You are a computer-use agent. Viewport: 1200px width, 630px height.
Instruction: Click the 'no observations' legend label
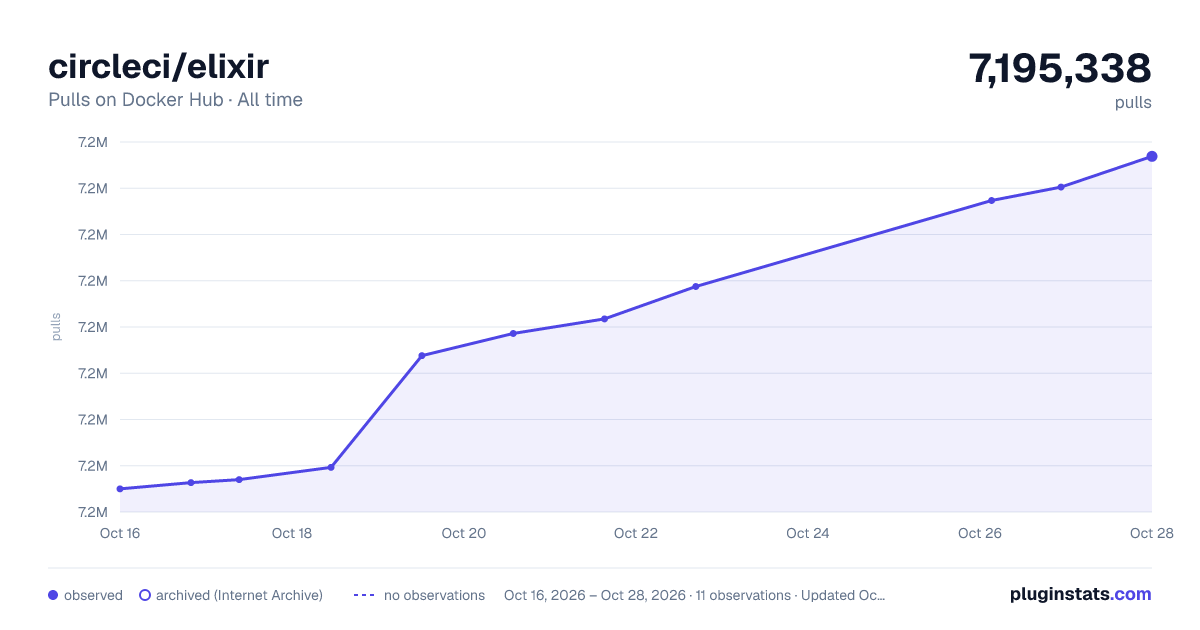click(434, 595)
